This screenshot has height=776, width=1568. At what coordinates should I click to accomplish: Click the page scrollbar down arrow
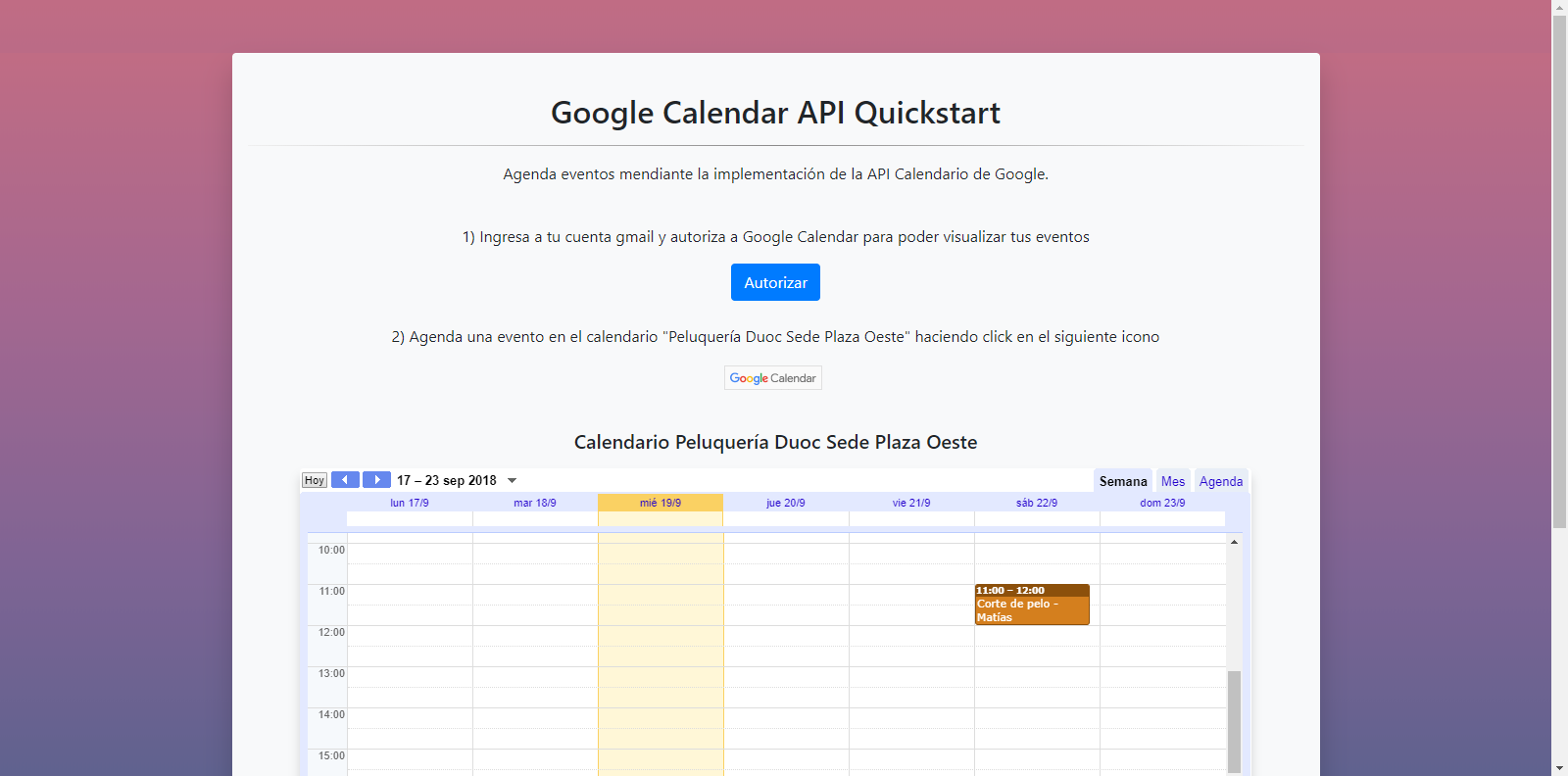coord(1559,768)
